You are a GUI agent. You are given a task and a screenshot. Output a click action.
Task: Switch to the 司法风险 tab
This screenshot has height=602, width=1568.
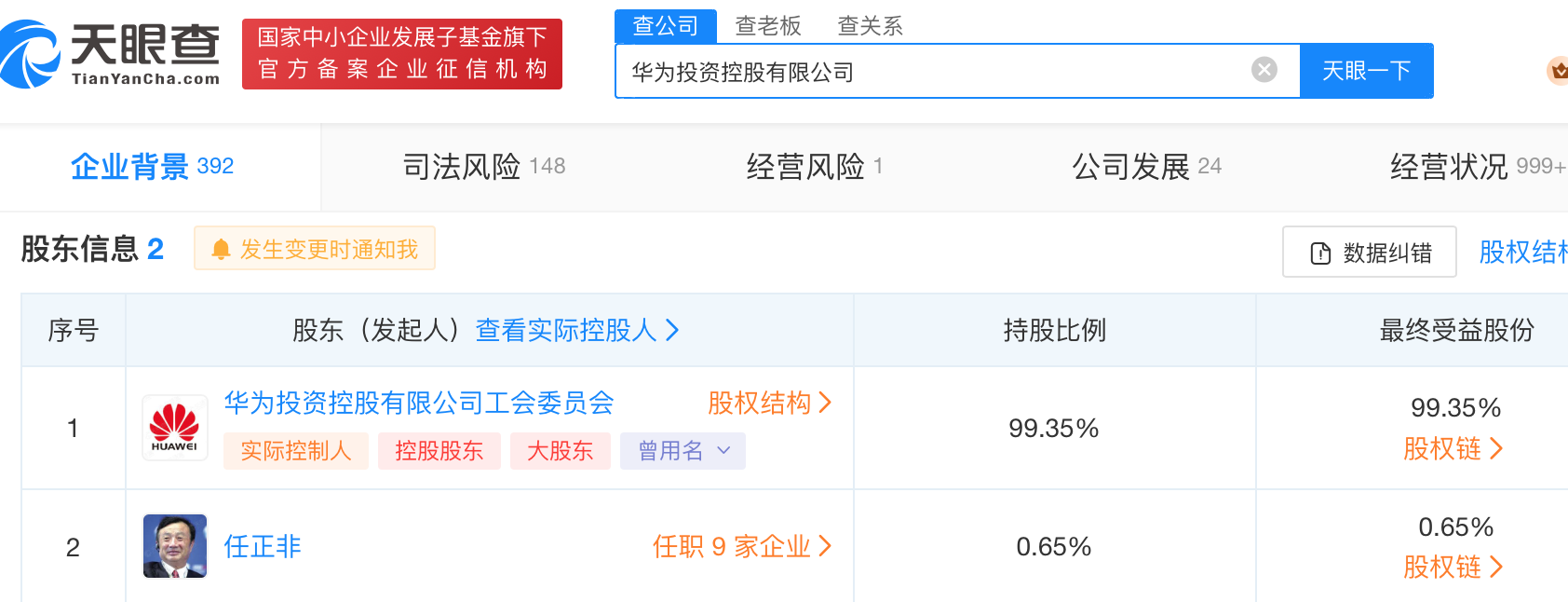[483, 167]
